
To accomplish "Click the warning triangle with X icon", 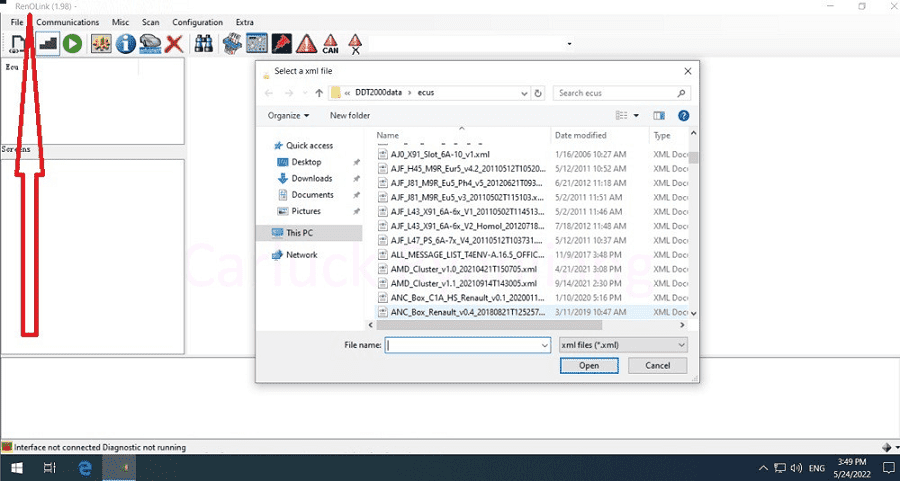I will click(355, 44).
